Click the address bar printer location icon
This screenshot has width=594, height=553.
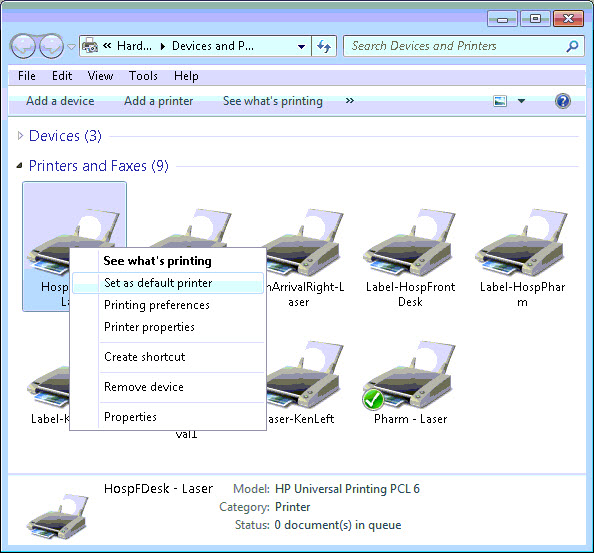tap(90, 46)
